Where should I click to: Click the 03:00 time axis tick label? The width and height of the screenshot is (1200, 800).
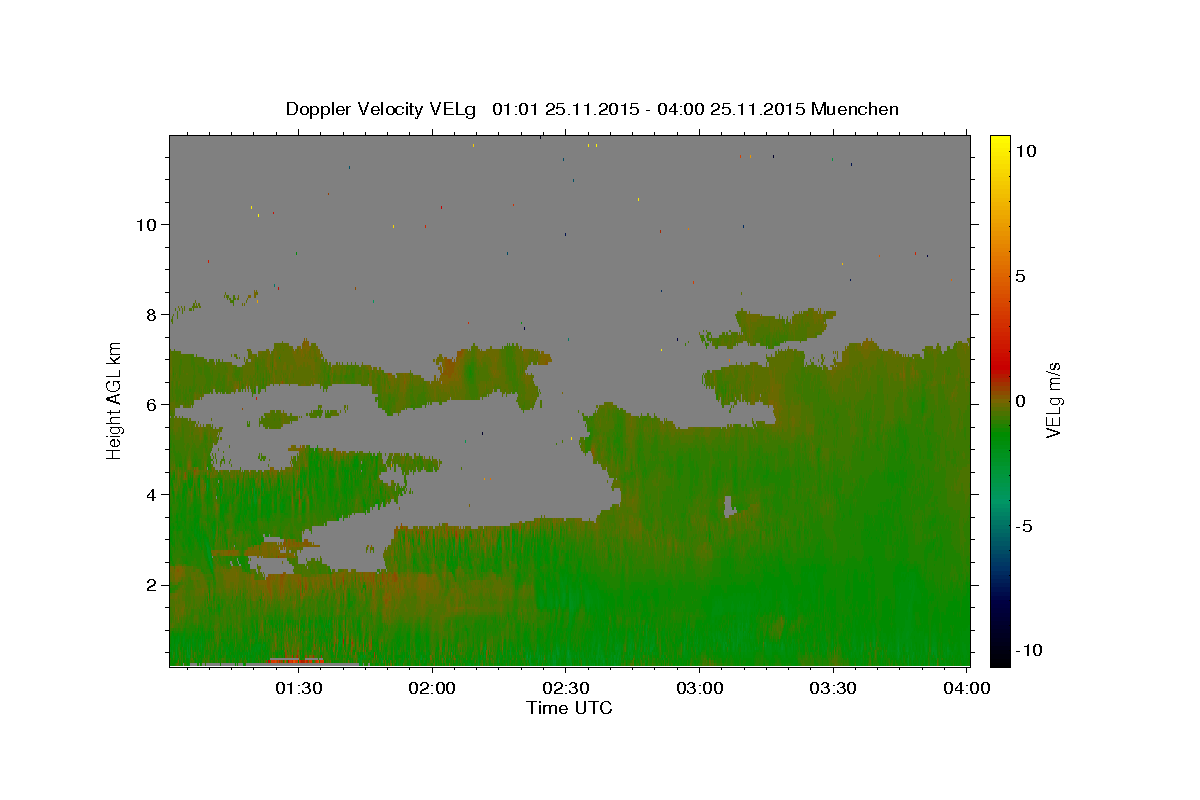click(x=700, y=688)
